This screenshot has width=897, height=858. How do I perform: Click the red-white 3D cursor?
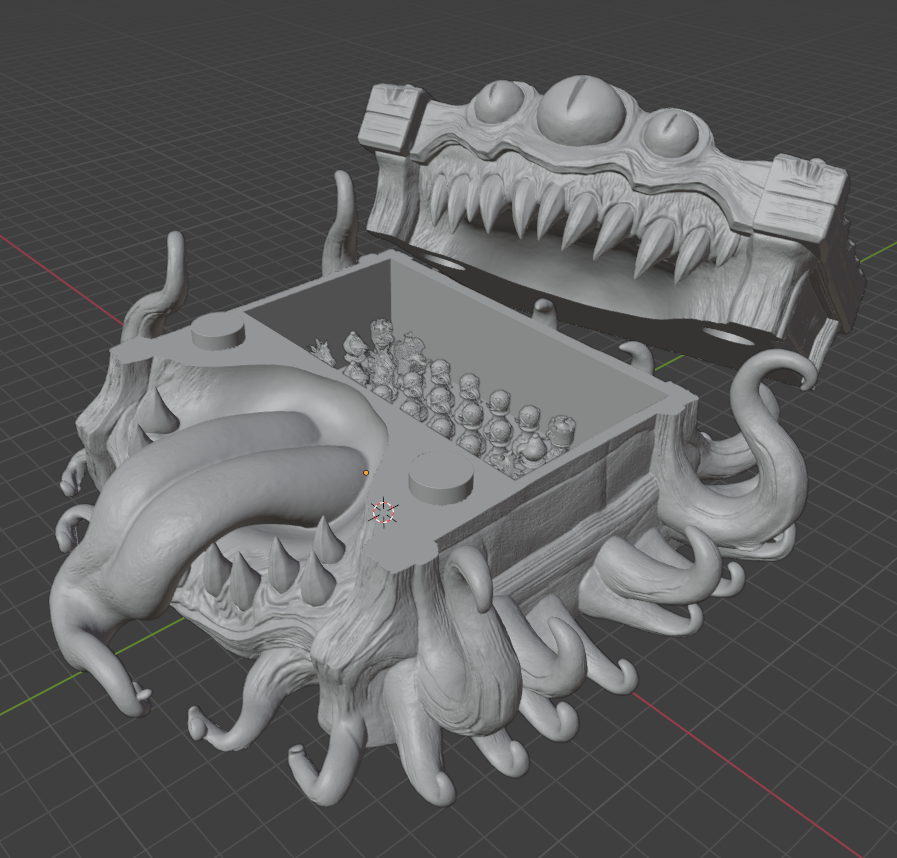384,512
